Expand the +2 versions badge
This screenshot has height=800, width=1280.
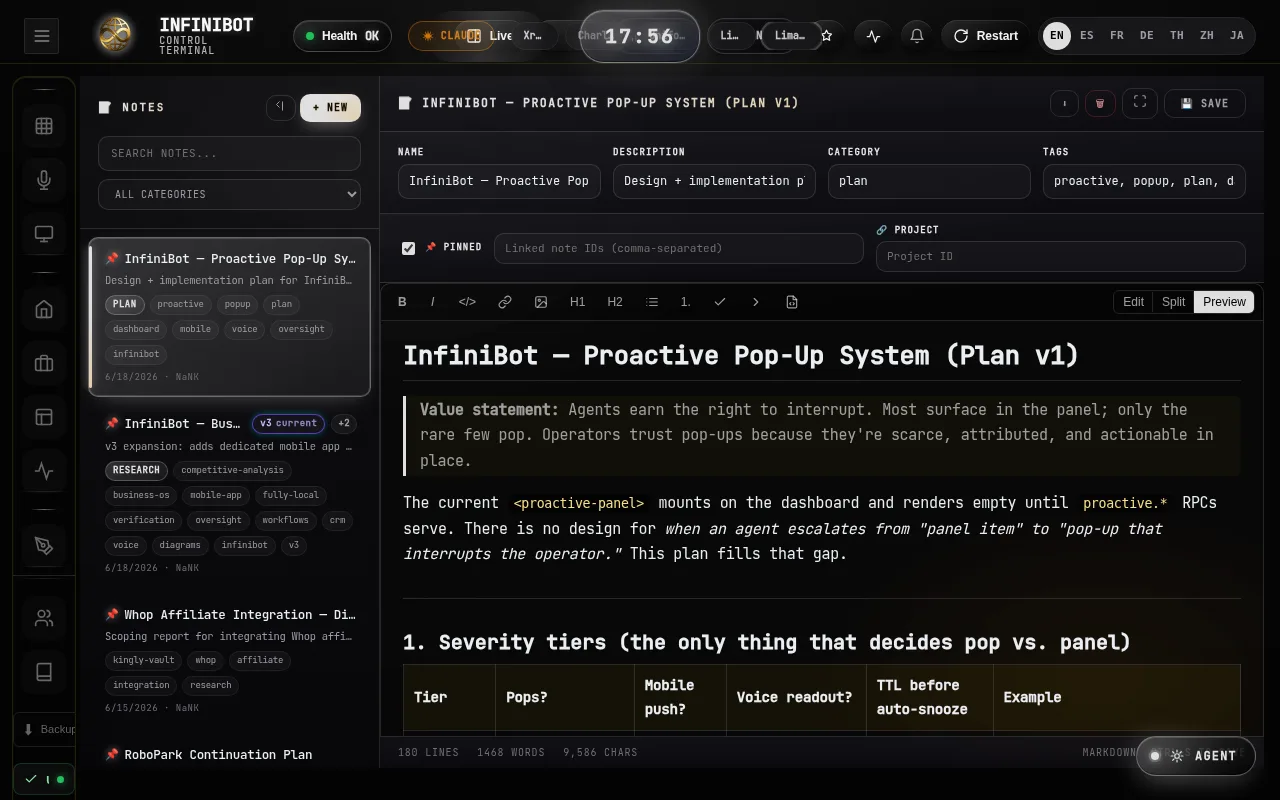(343, 423)
